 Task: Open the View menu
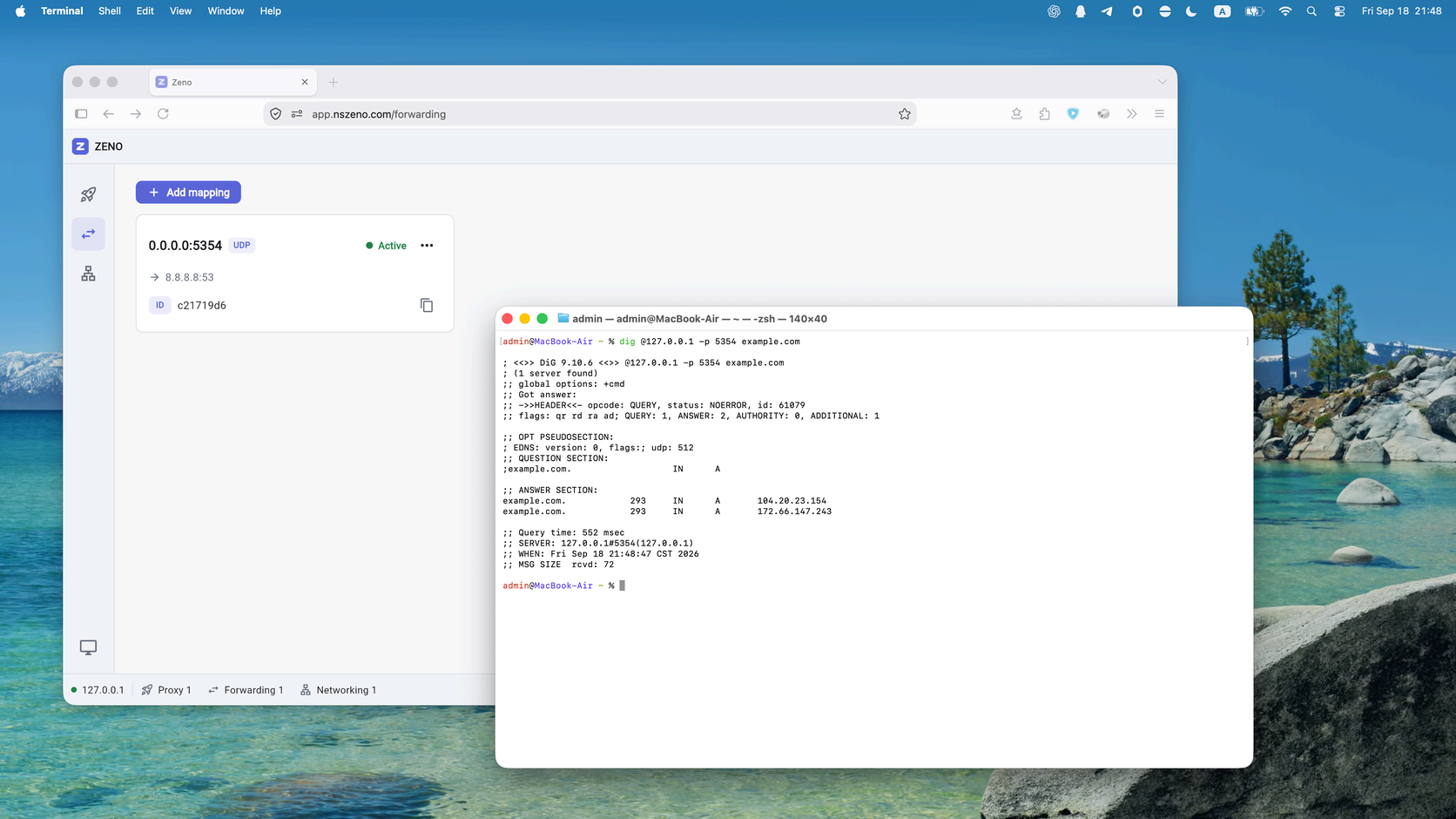pyautogui.click(x=180, y=11)
